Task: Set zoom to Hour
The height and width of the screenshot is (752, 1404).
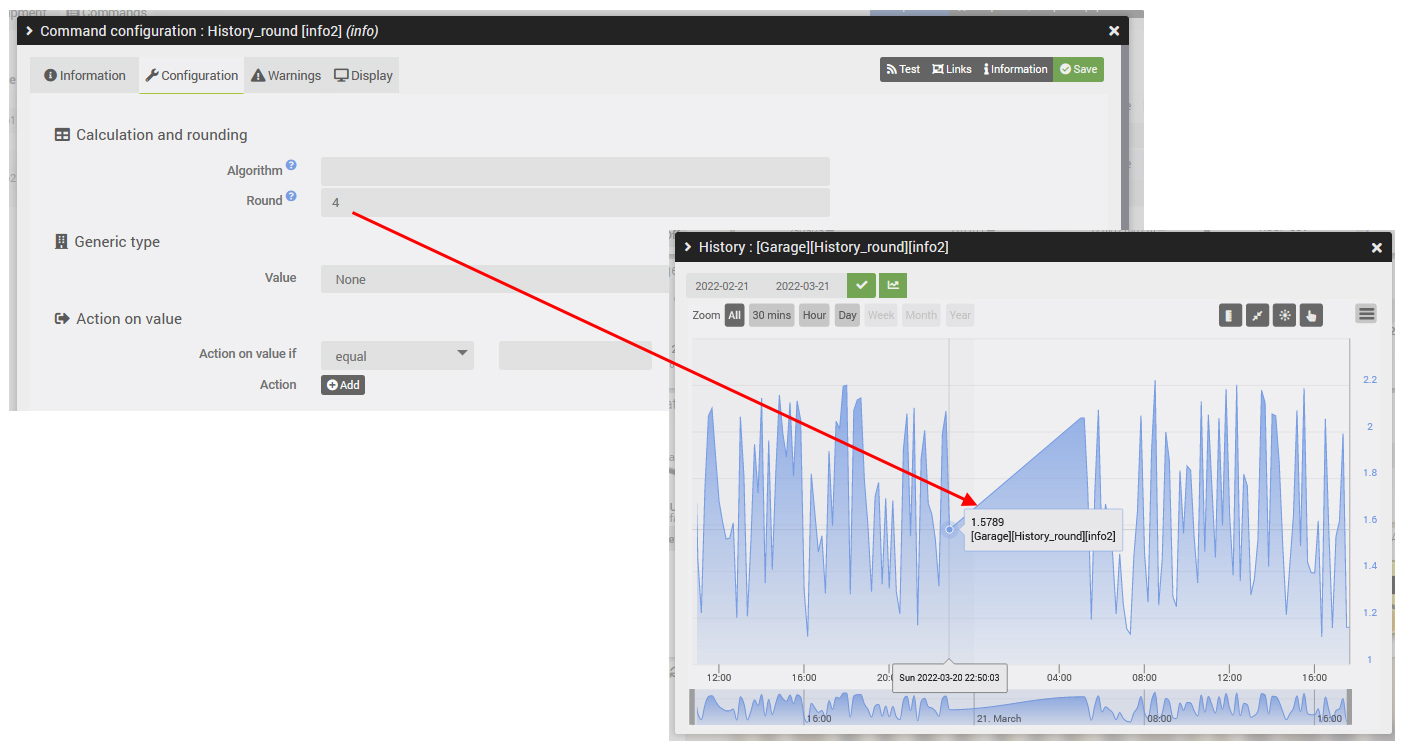Action: click(x=814, y=315)
